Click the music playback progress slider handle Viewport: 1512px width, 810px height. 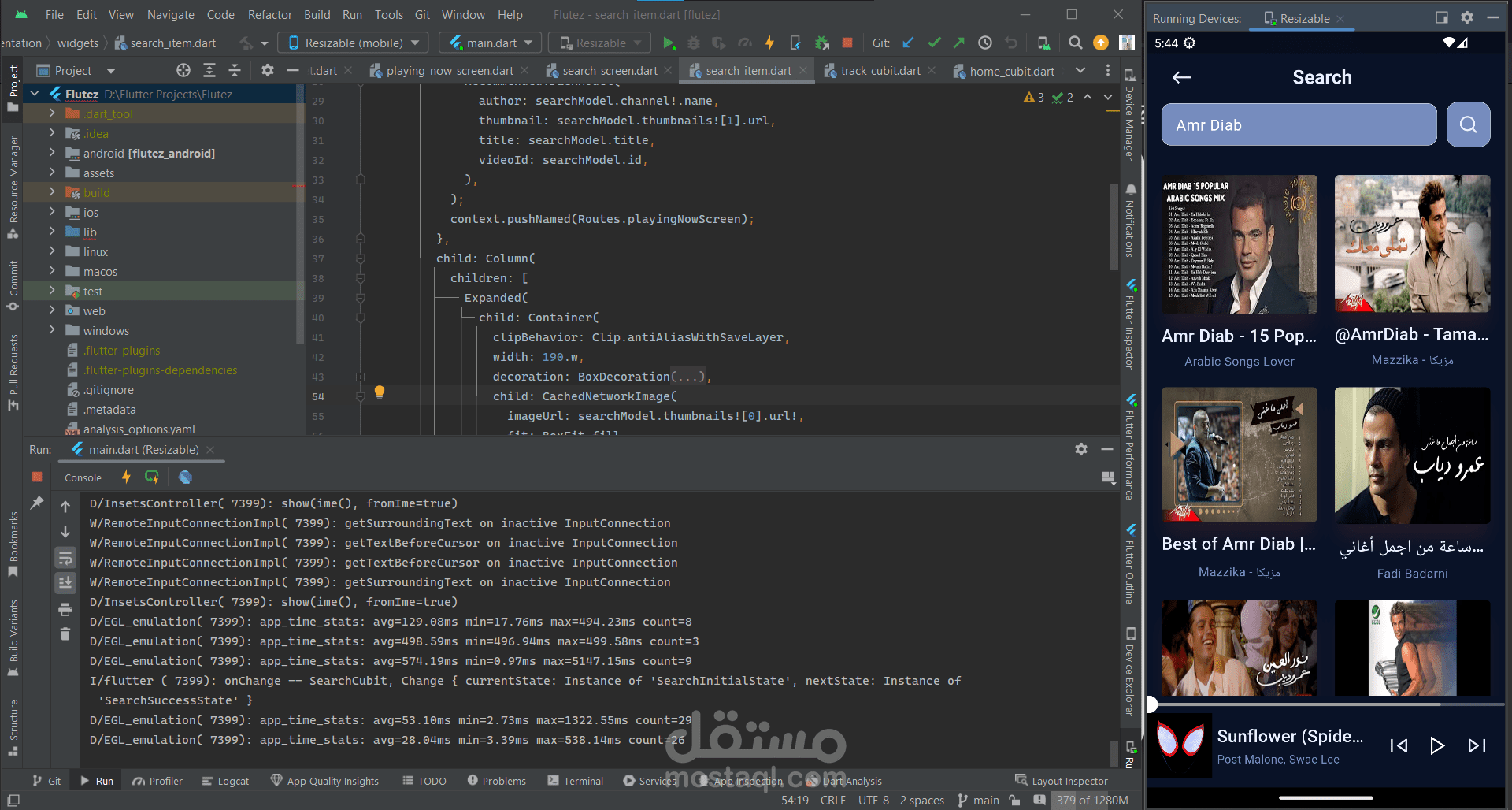[1151, 704]
